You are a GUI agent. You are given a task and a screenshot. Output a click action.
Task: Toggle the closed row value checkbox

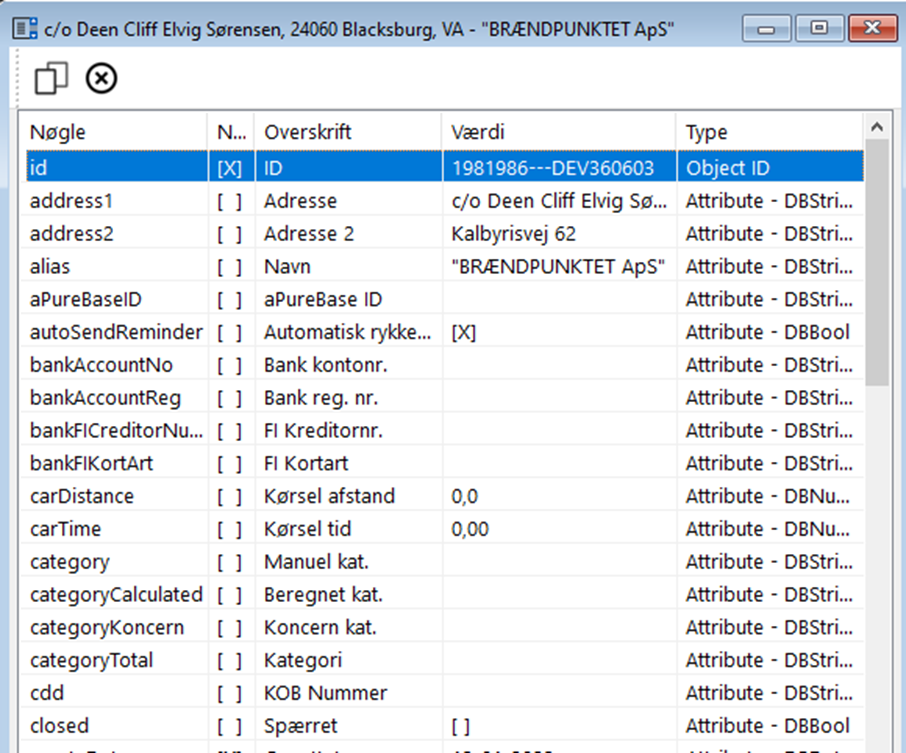pos(461,726)
